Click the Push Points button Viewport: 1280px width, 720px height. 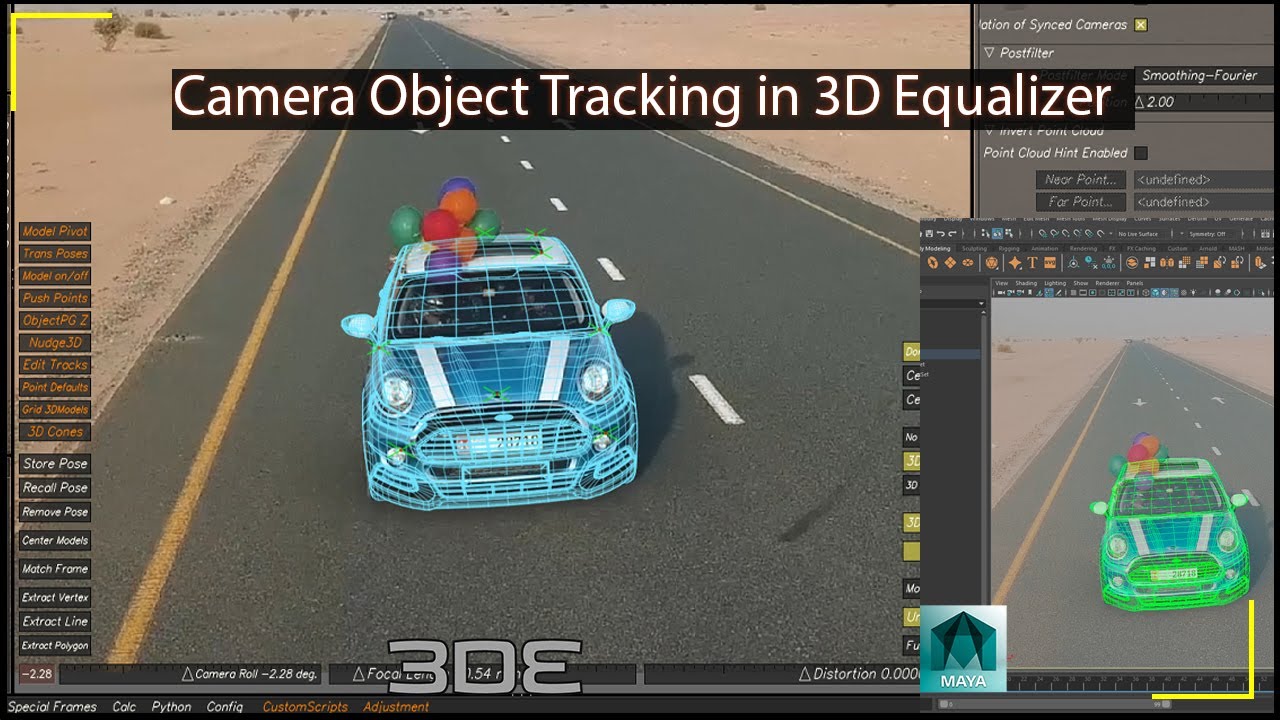click(x=55, y=298)
